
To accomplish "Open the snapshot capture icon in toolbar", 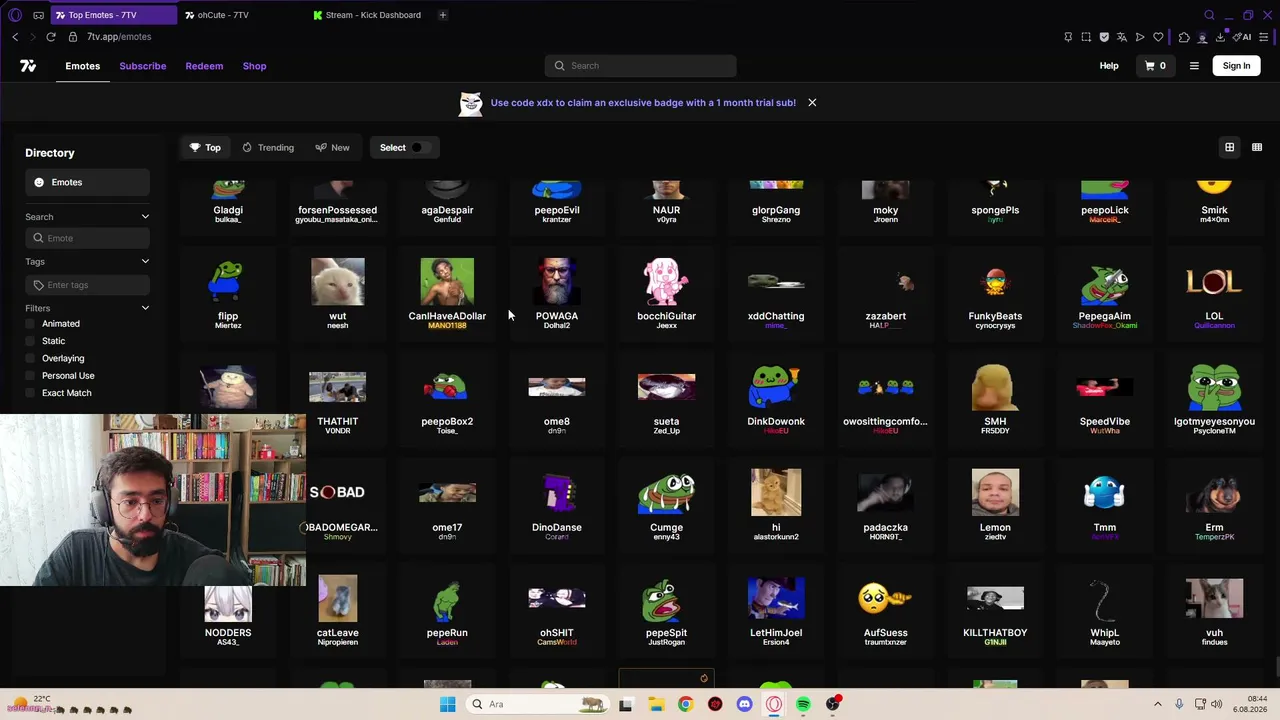I will [x=1086, y=37].
